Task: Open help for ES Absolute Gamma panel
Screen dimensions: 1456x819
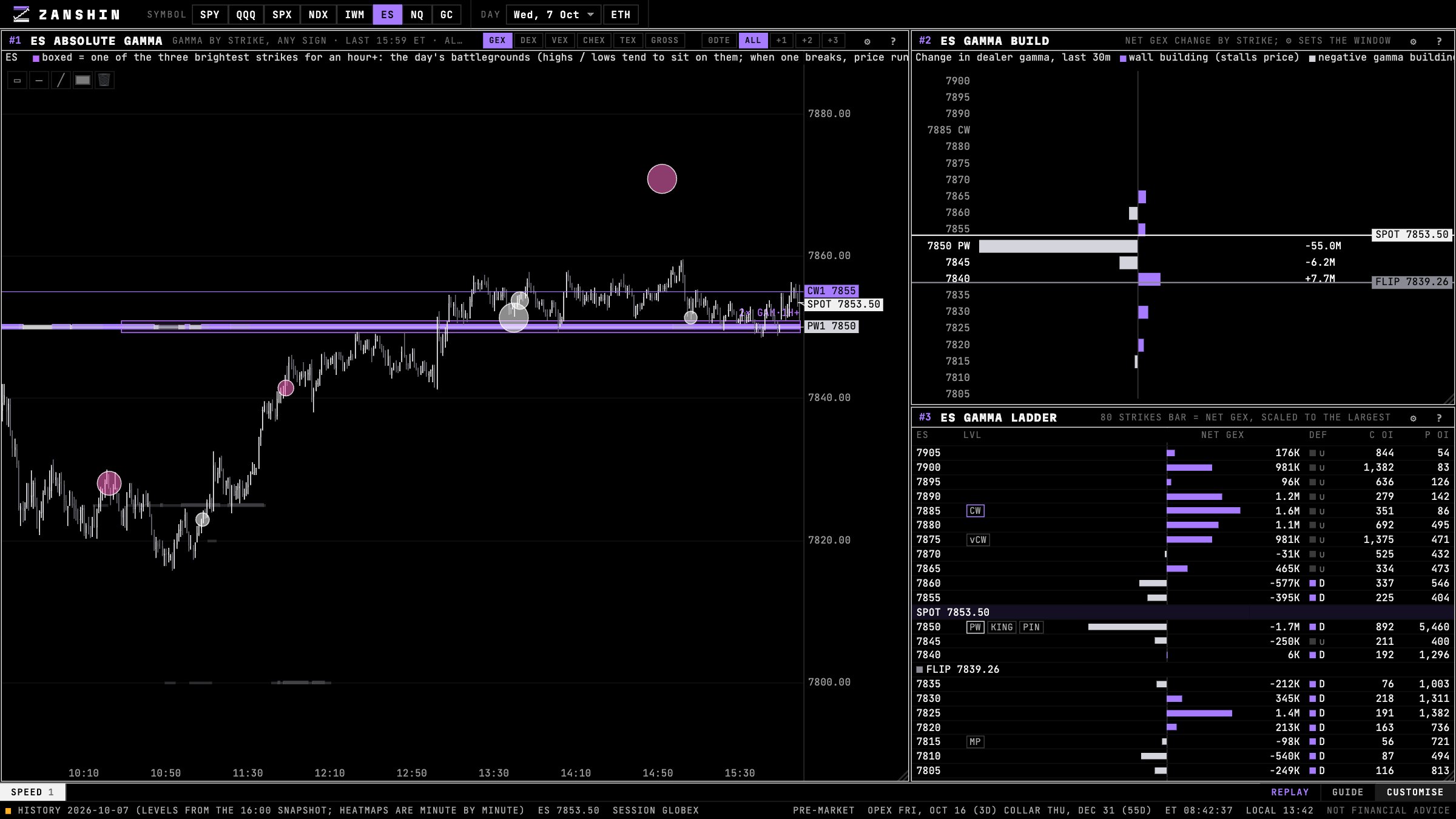Action: click(893, 41)
